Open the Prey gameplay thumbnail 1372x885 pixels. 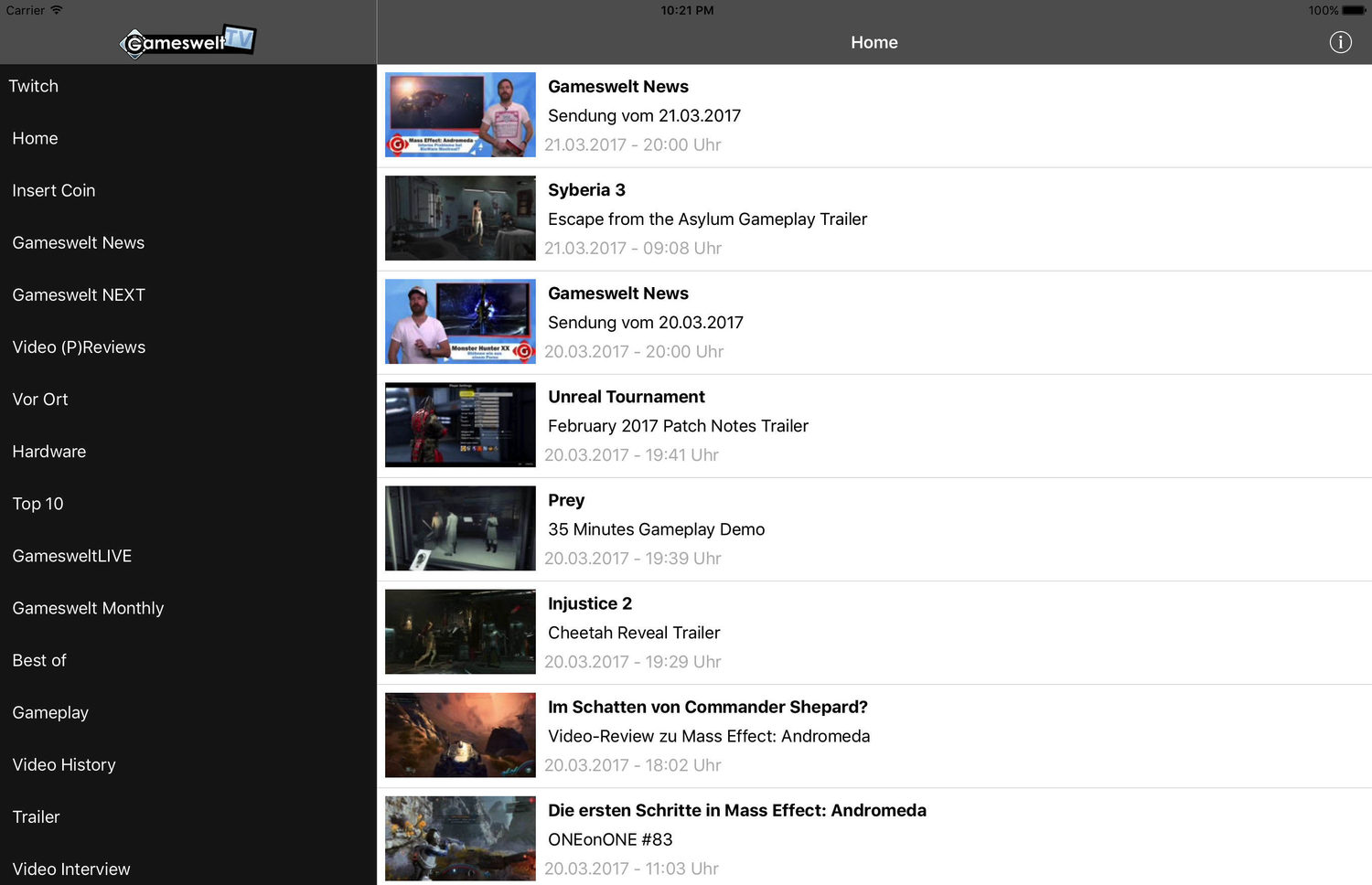[460, 528]
